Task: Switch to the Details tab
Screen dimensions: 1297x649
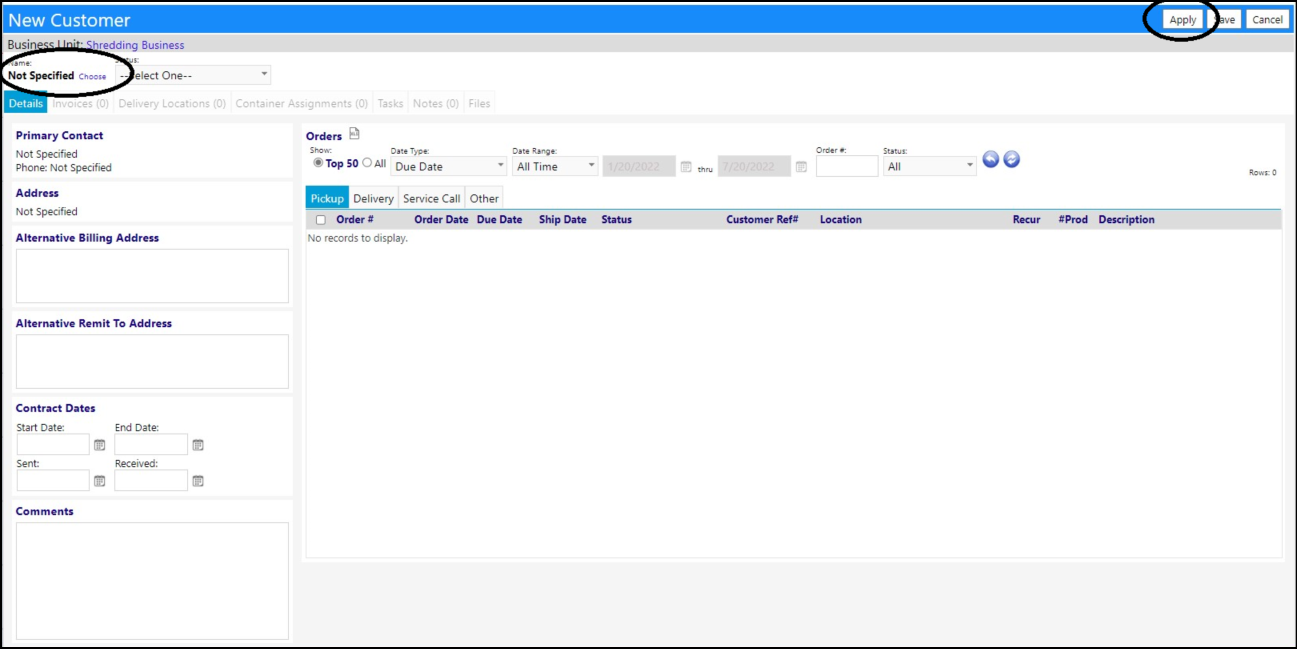Action: tap(26, 103)
